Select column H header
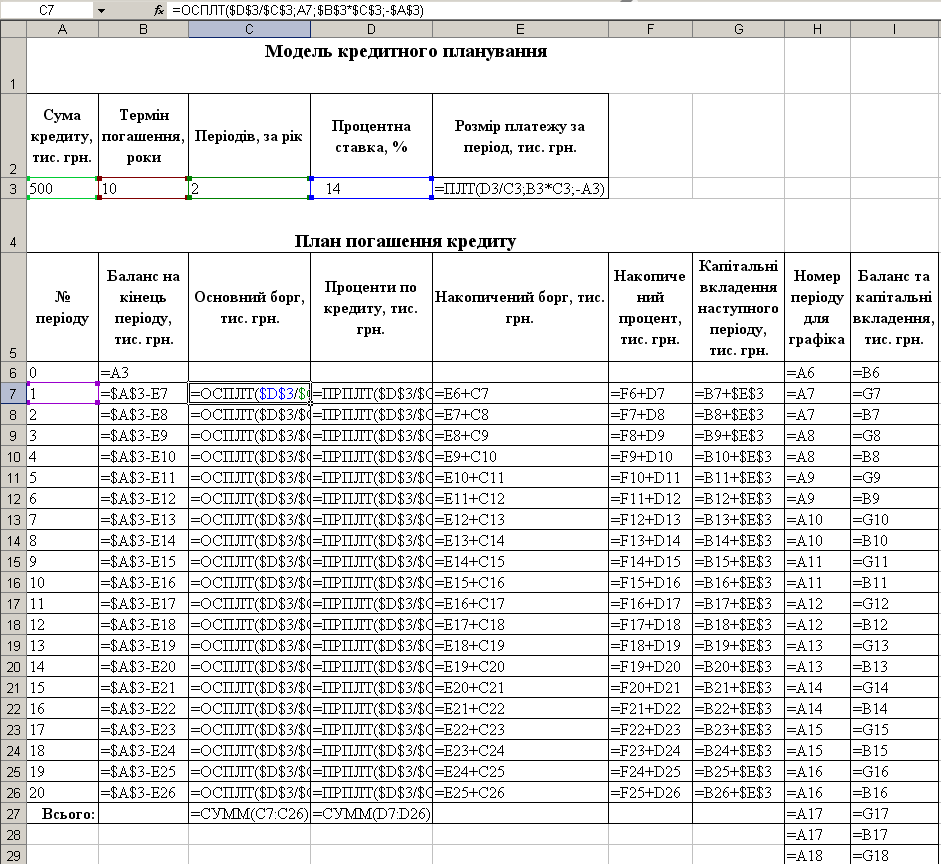941x864 pixels. [x=817, y=29]
